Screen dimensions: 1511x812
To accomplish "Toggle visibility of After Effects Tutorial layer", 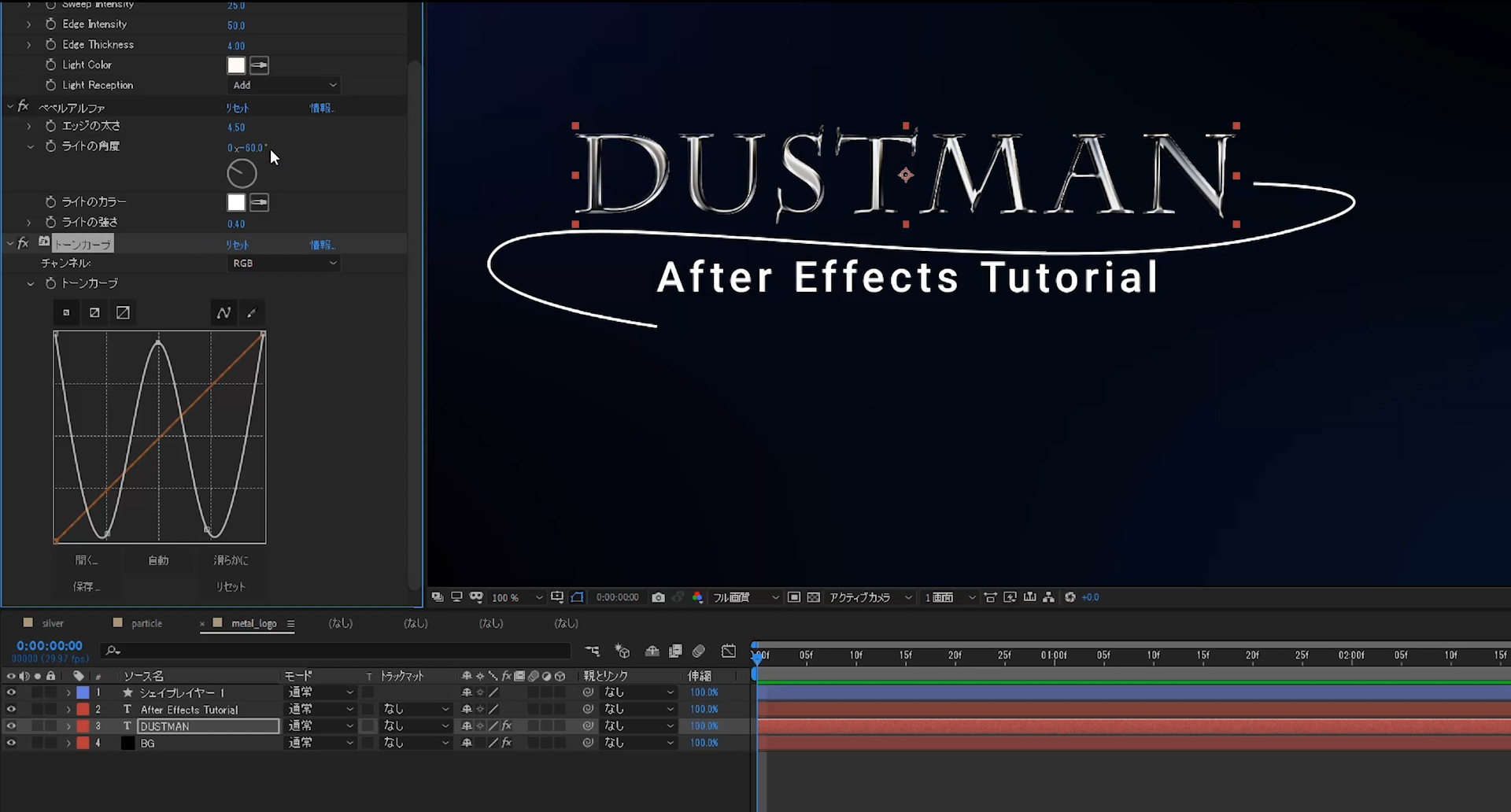I will pos(11,710).
